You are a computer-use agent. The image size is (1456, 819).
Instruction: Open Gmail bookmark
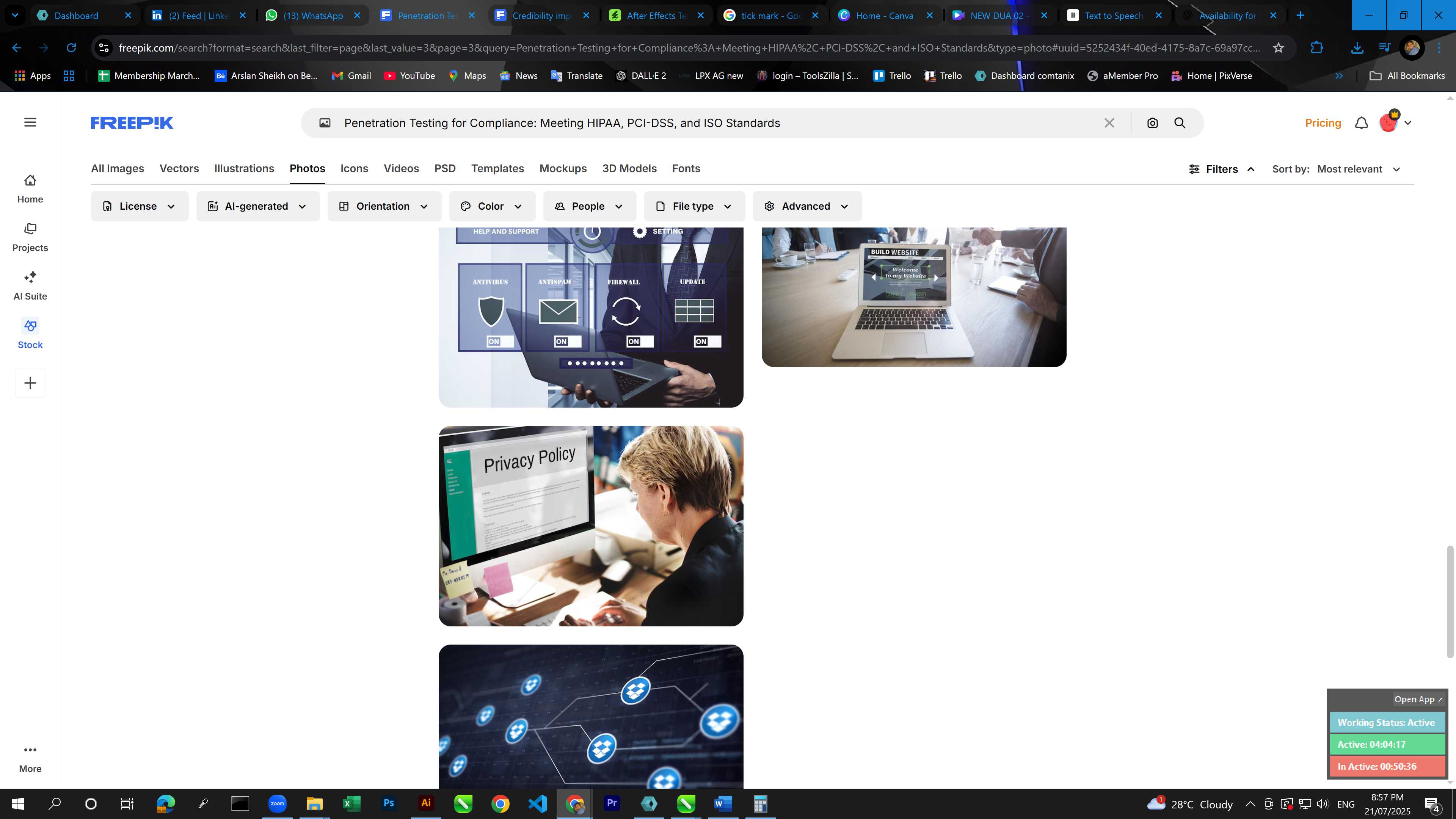coord(351,76)
